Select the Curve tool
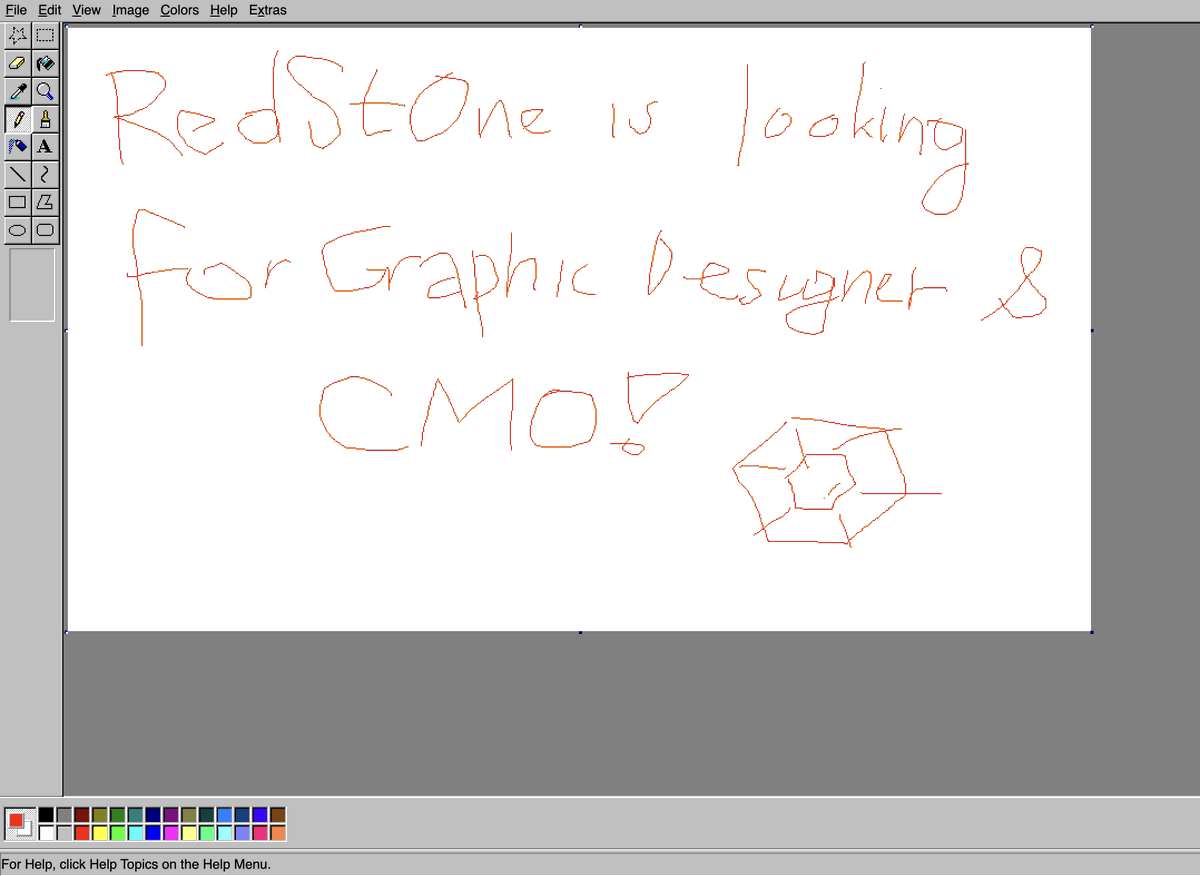Screen dimensions: 1200x876 [45, 174]
